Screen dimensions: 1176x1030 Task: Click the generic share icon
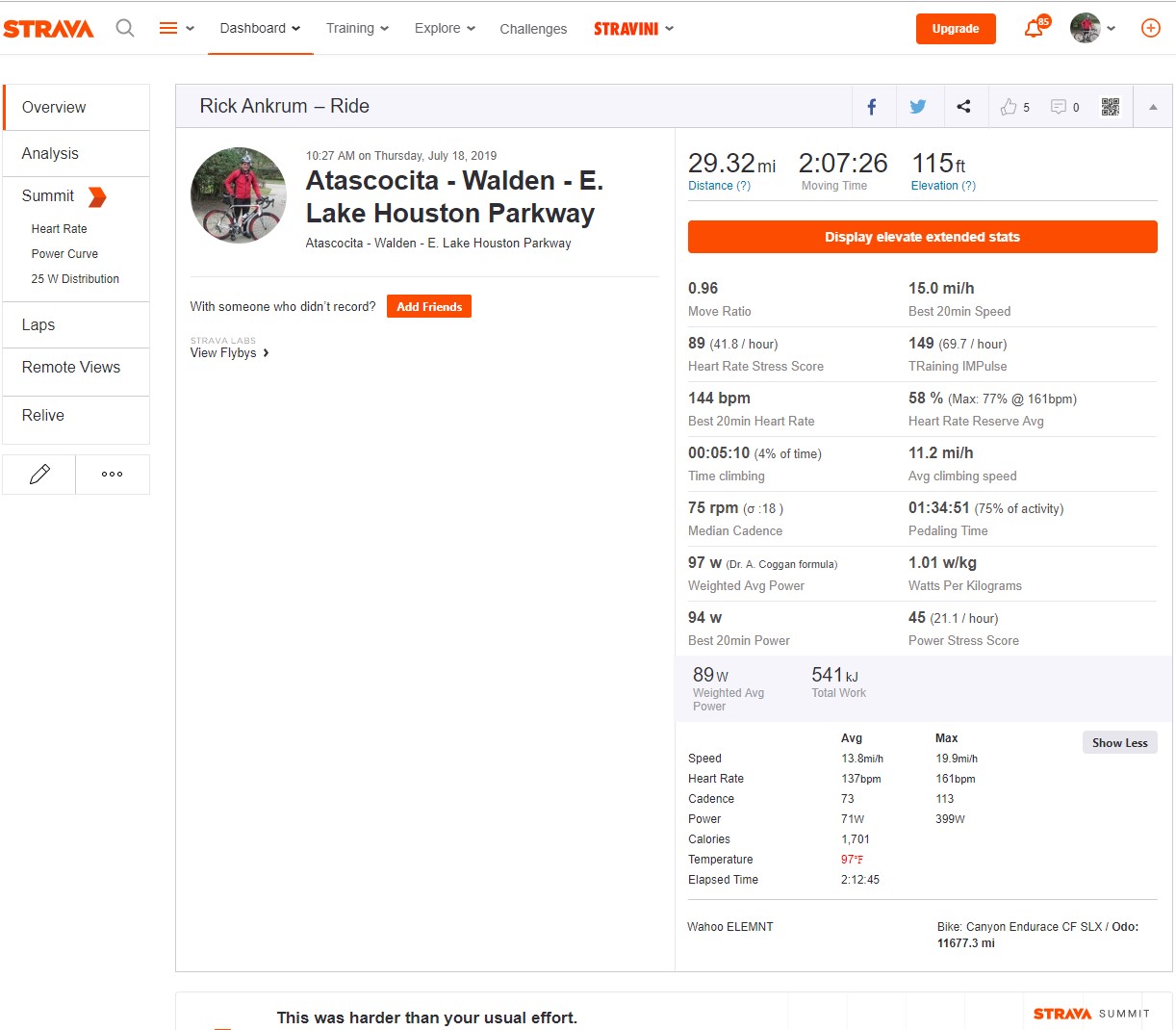[x=963, y=107]
